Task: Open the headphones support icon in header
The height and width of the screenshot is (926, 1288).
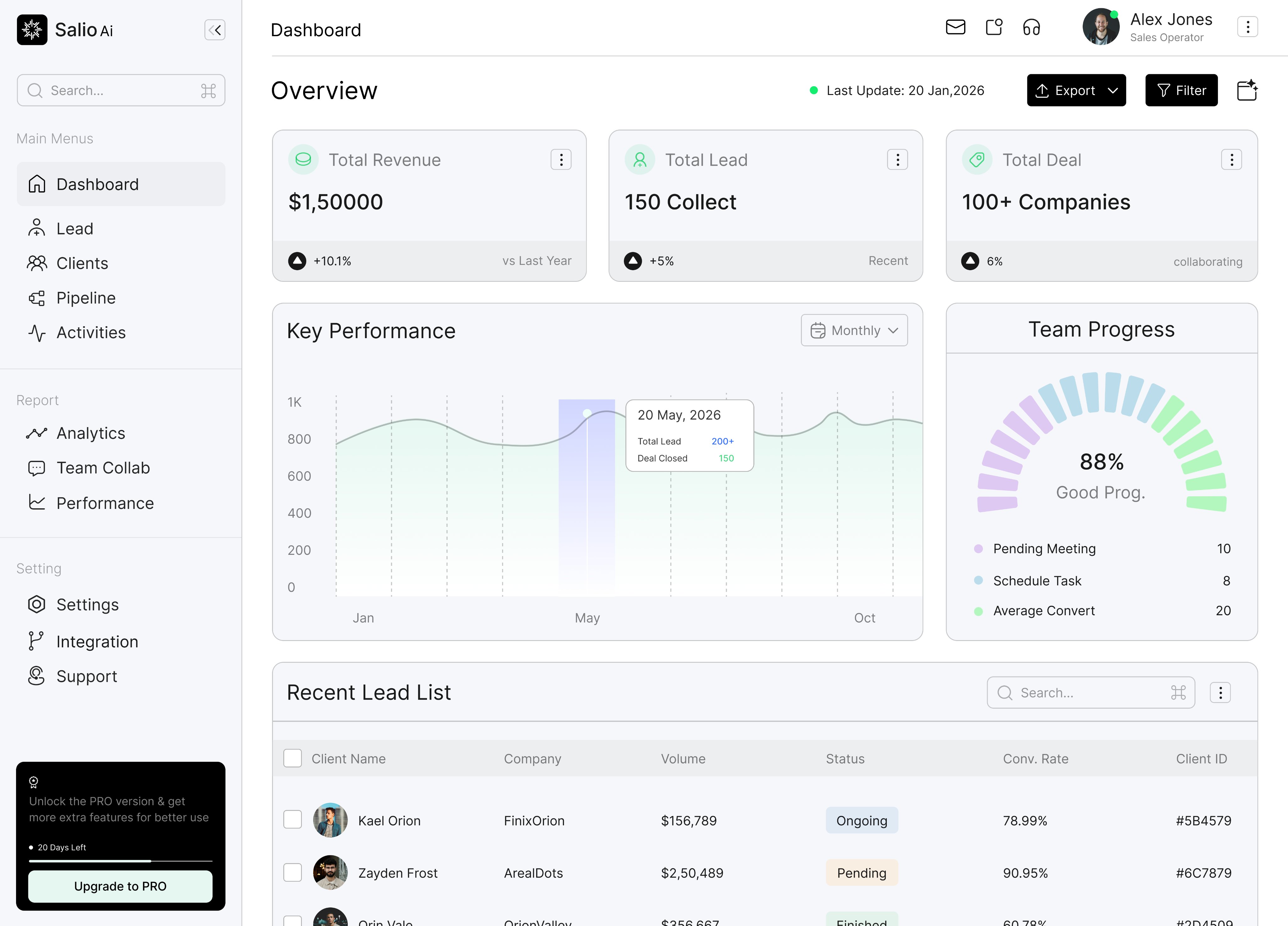Action: pyautogui.click(x=1031, y=27)
